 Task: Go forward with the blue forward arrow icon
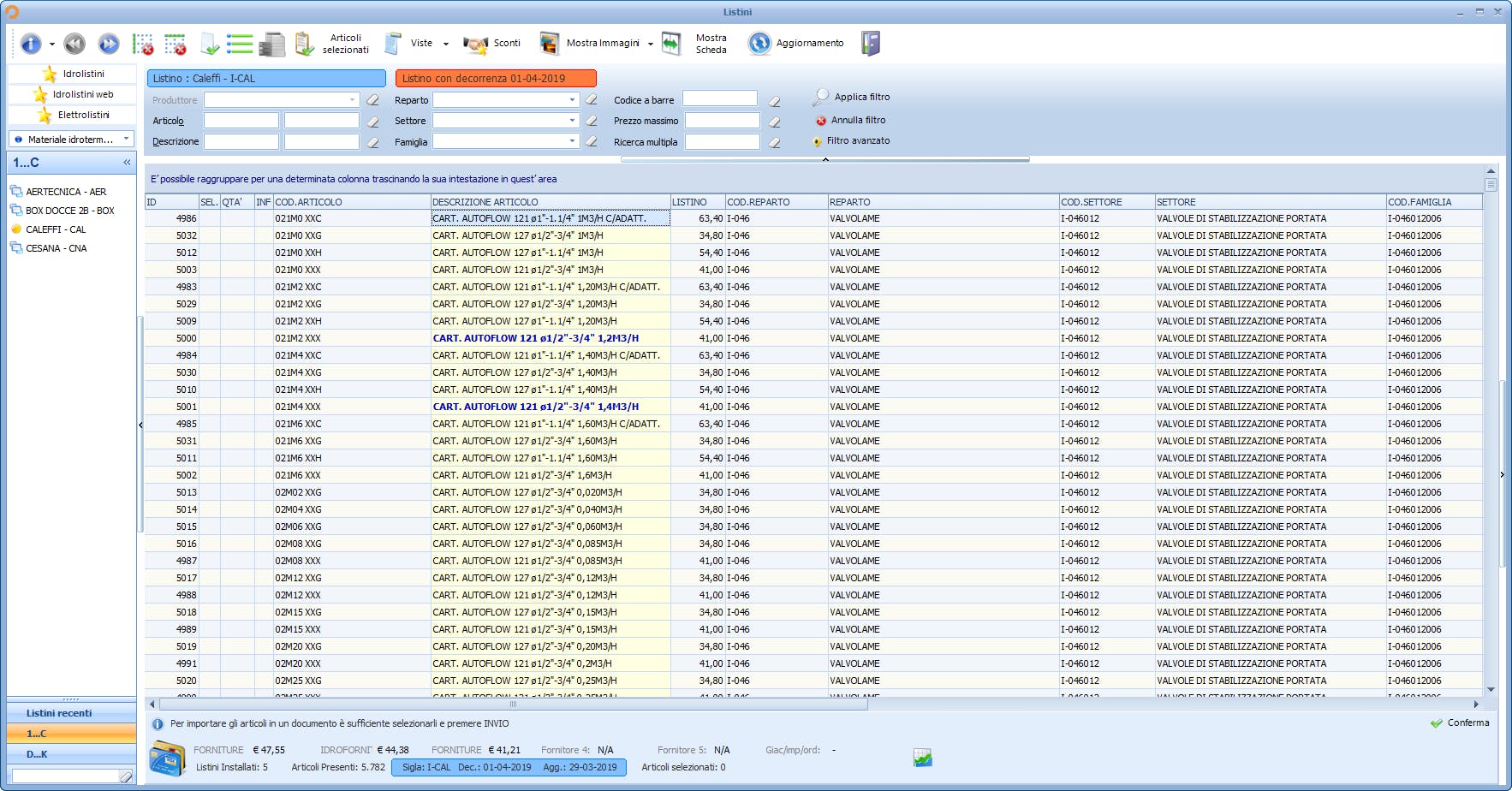click(109, 44)
